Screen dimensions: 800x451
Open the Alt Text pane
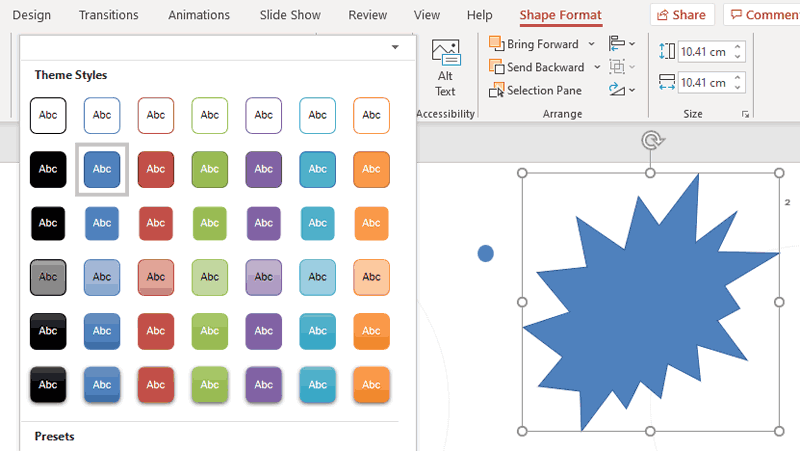point(445,68)
